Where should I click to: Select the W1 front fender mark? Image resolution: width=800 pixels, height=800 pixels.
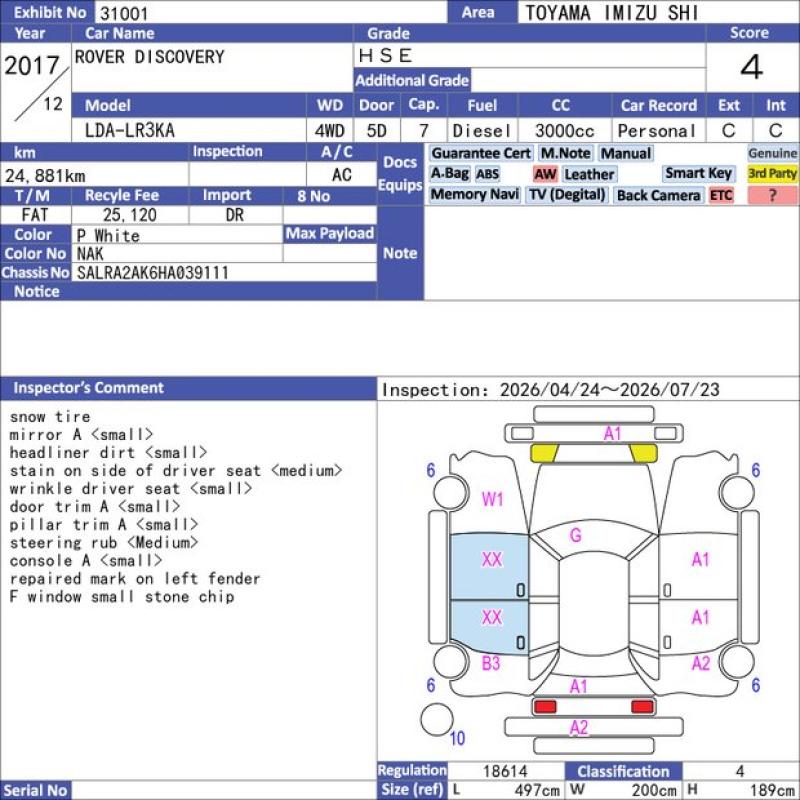tap(492, 499)
